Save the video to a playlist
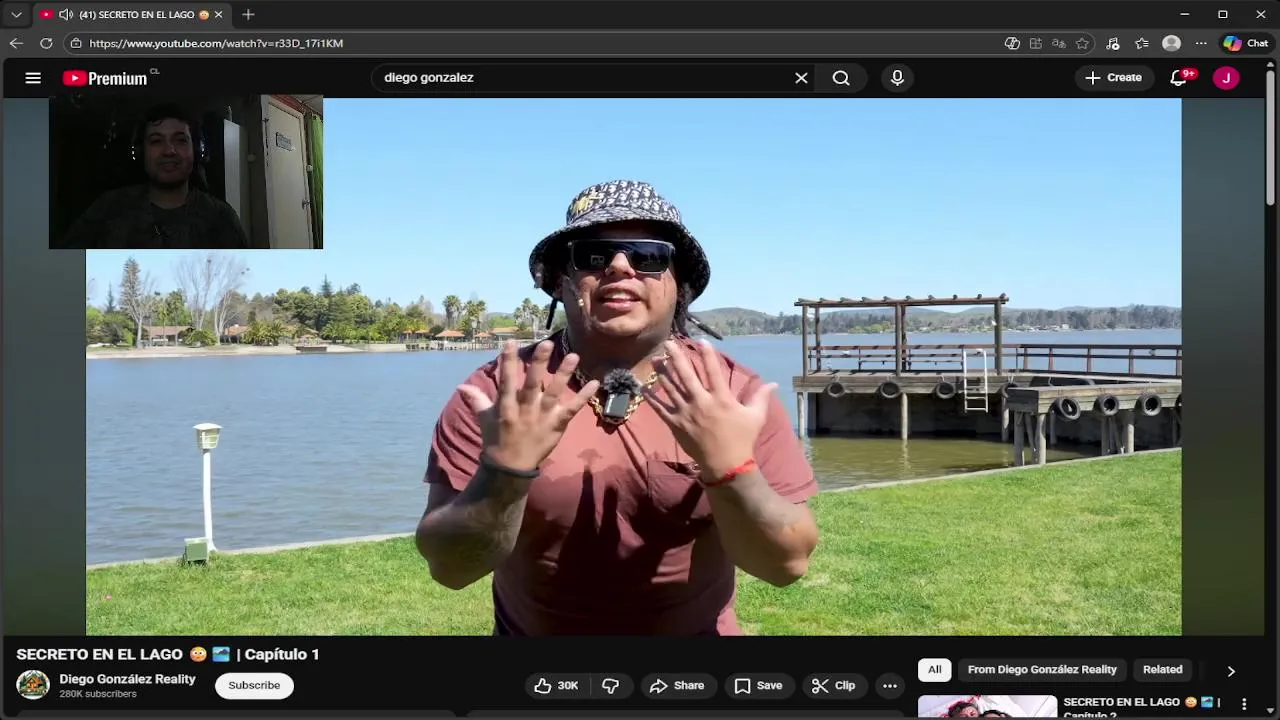This screenshot has height=720, width=1280. point(758,686)
